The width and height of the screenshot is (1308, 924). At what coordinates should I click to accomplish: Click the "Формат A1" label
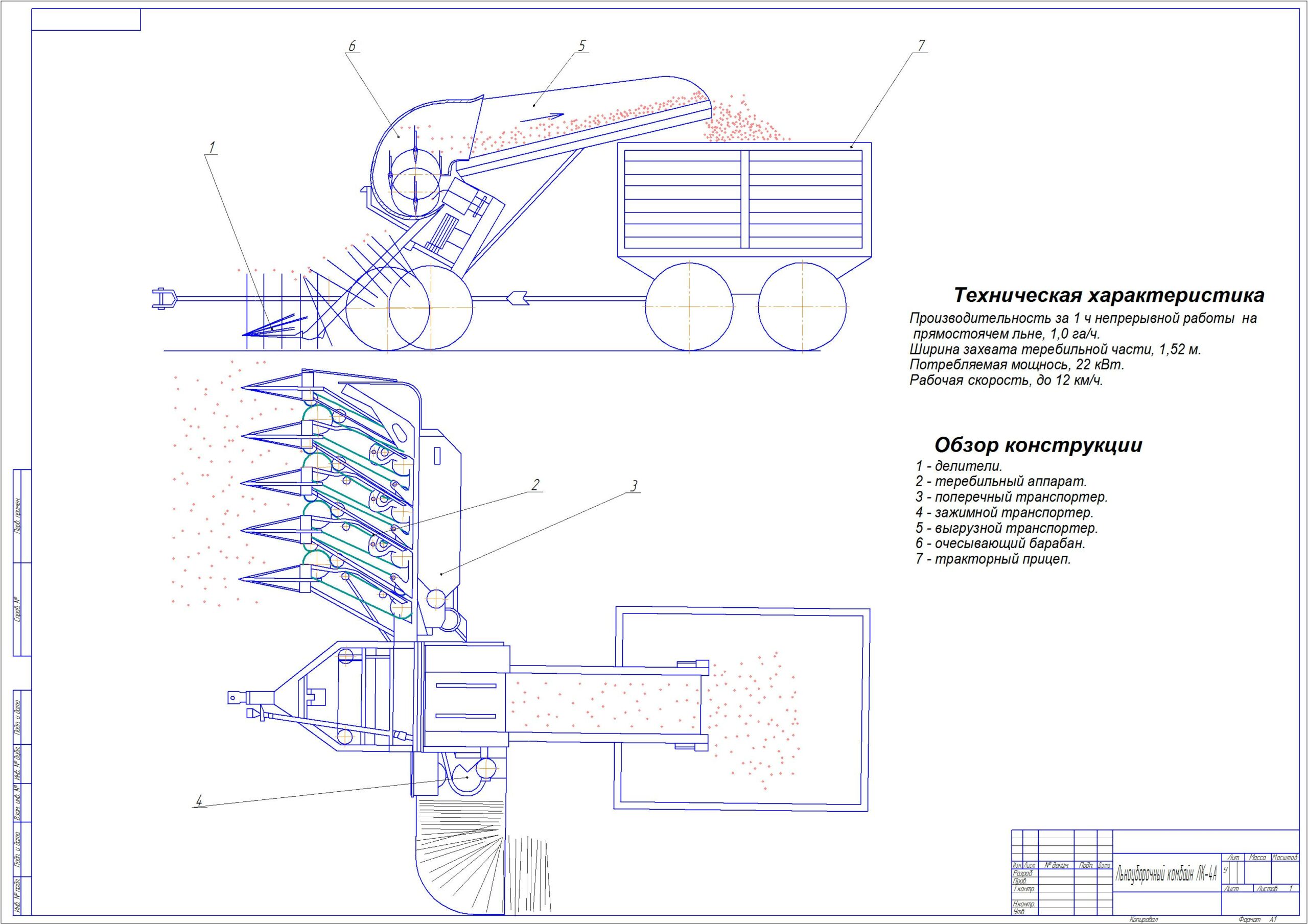click(x=1257, y=919)
